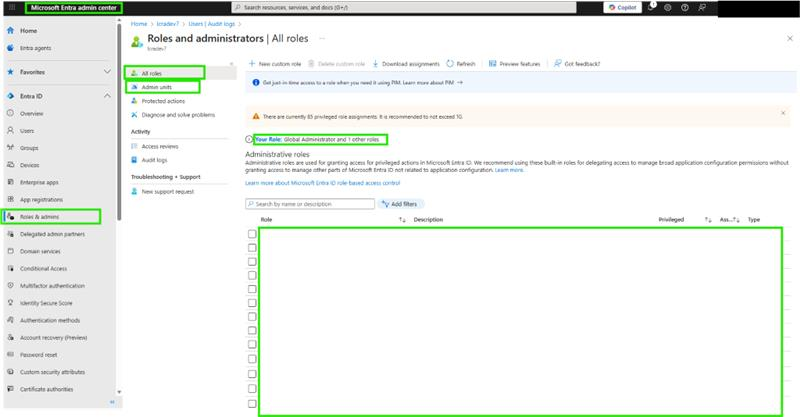
Task: Open the app launcher waffle menu
Action: pyautogui.click(x=12, y=8)
